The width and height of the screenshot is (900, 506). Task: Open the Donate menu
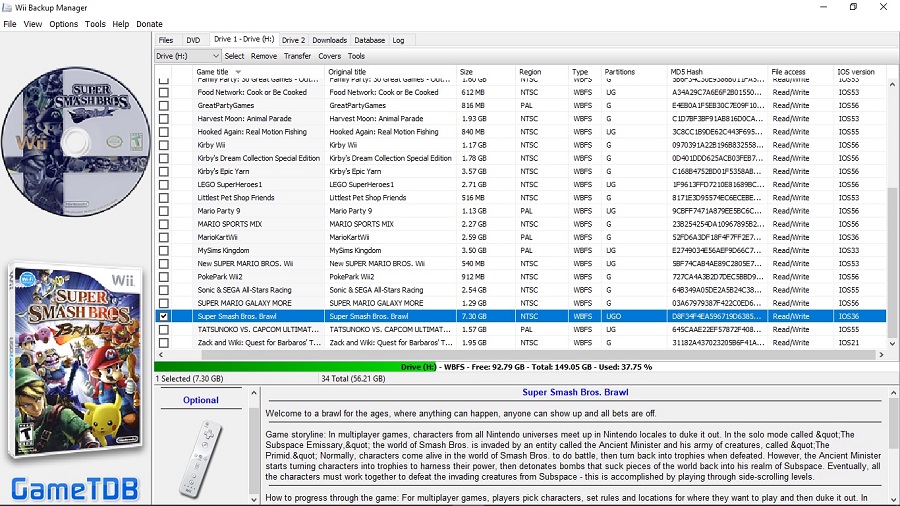(149, 24)
